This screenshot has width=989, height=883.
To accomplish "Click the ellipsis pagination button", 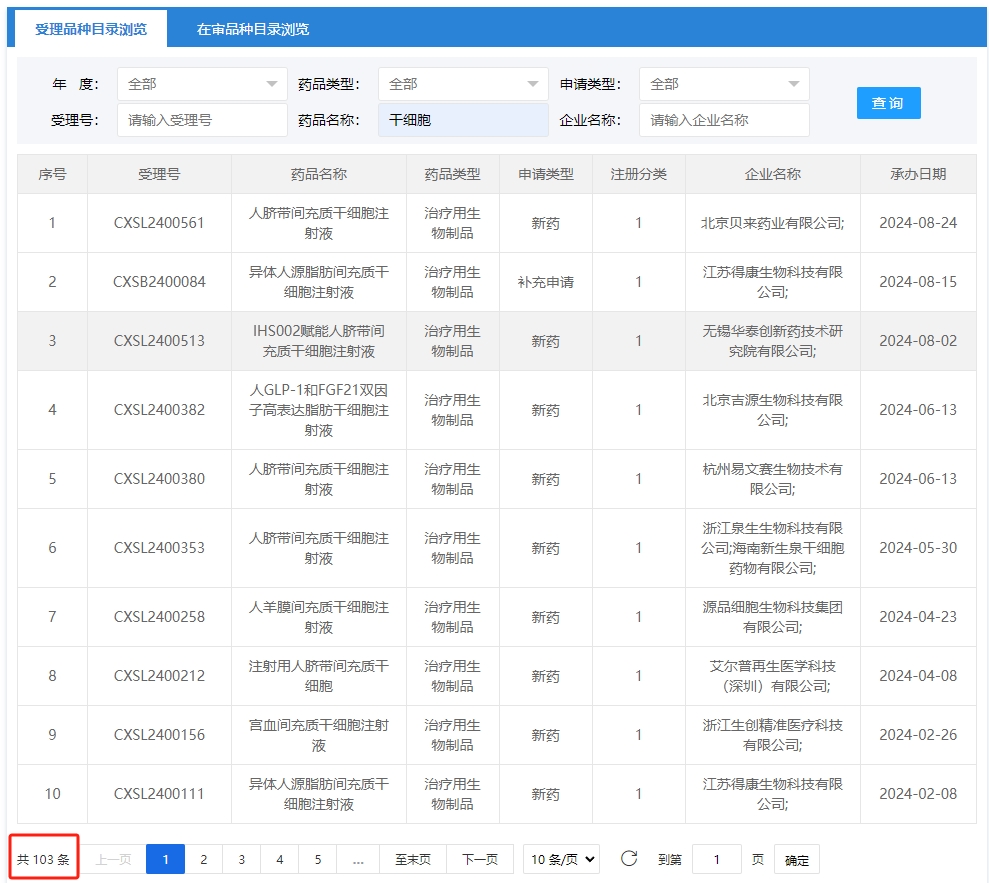I will click(x=358, y=859).
